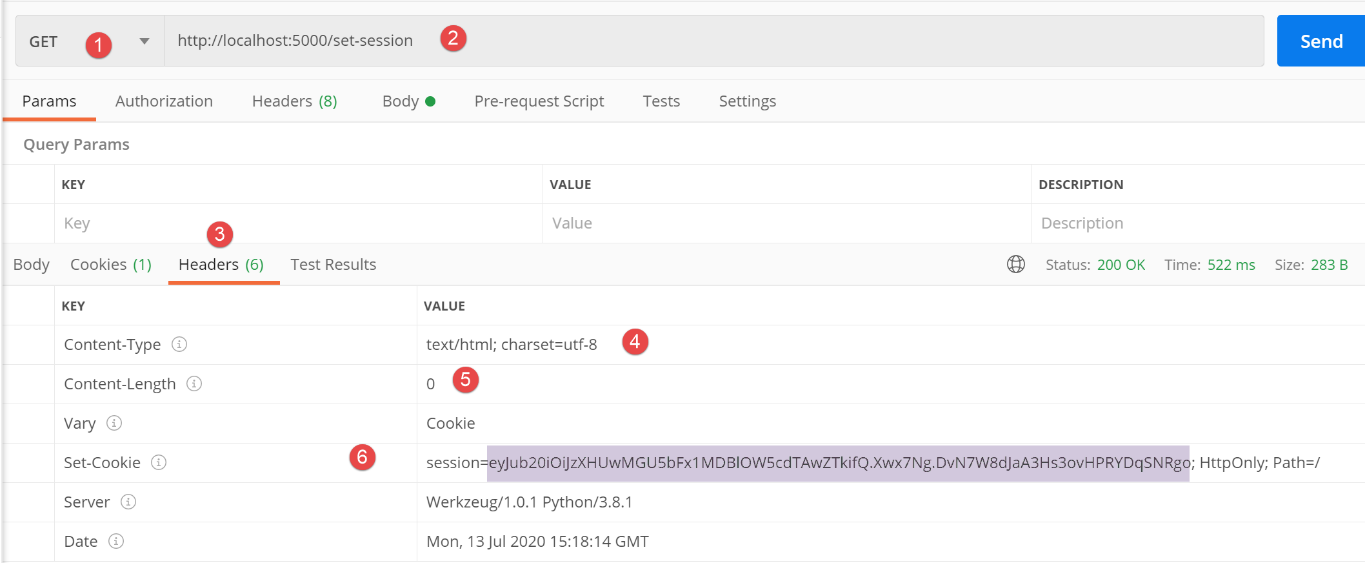Image resolution: width=1365 pixels, height=563 pixels.
Task: Switch to the Test Results tab
Action: 333,265
